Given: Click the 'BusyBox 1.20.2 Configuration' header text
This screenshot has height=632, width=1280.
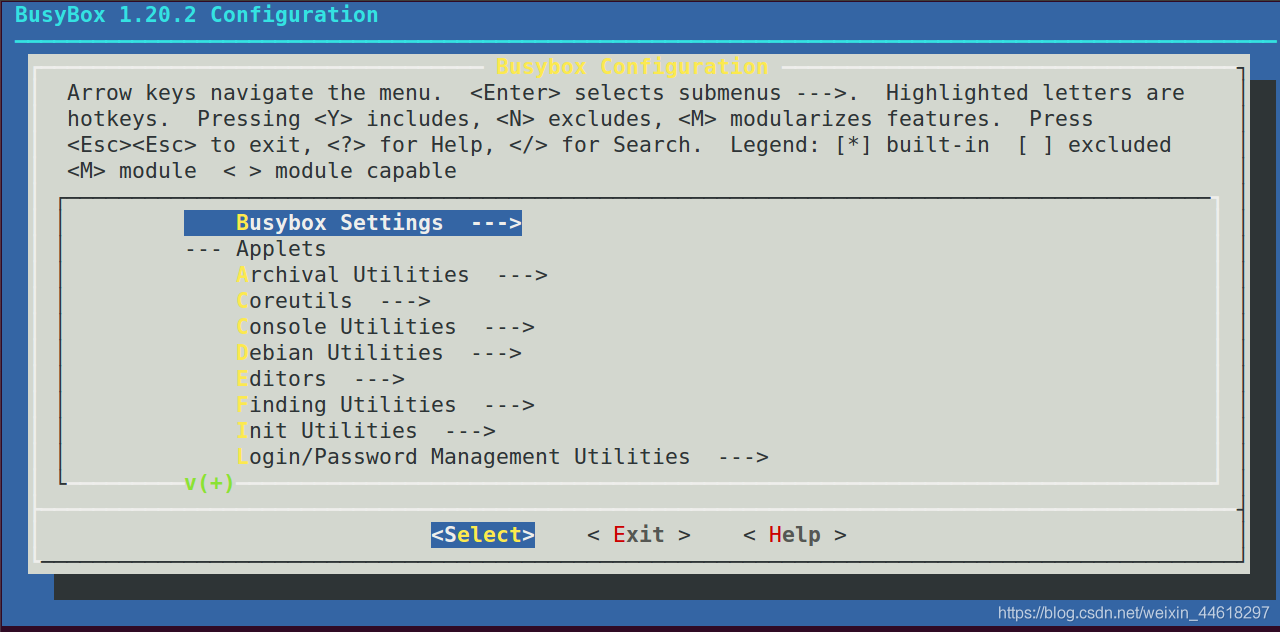Looking at the screenshot, I should point(197,15).
